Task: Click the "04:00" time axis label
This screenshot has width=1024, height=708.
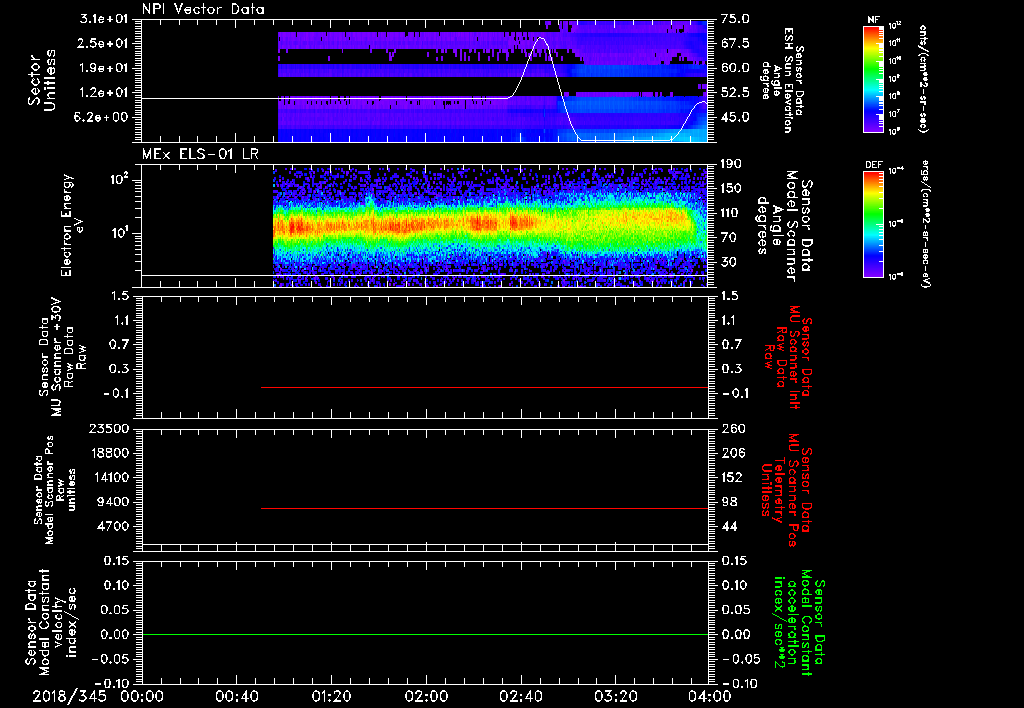Action: [x=710, y=696]
